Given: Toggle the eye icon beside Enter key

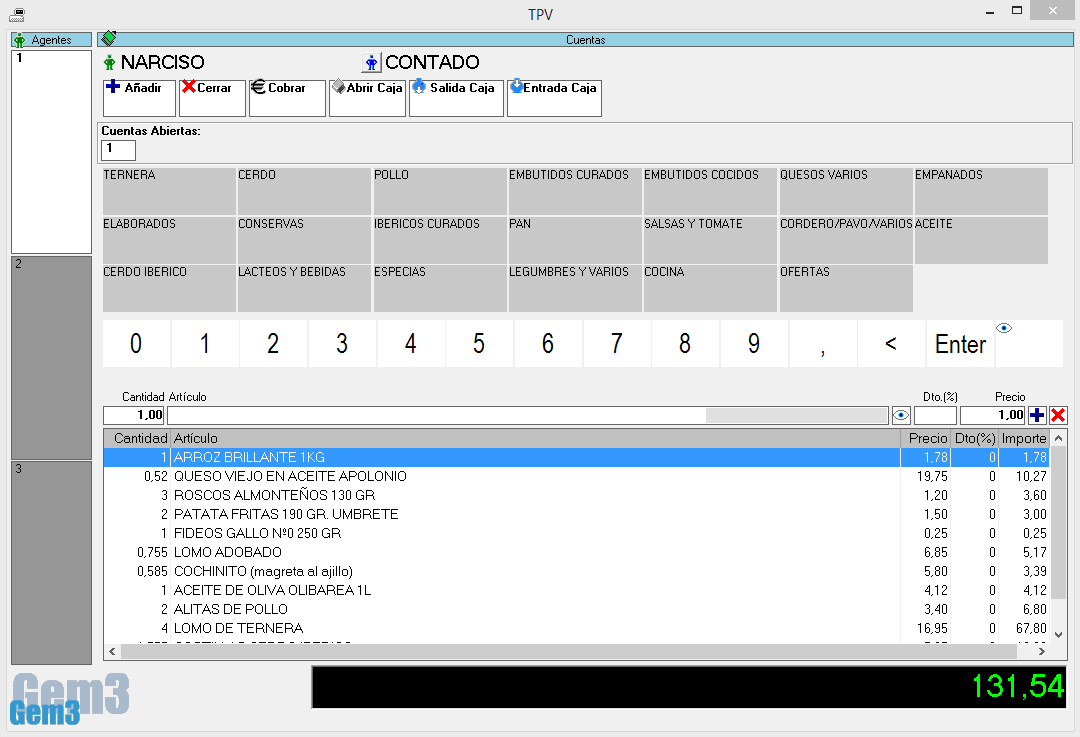Looking at the screenshot, I should click(x=1004, y=328).
